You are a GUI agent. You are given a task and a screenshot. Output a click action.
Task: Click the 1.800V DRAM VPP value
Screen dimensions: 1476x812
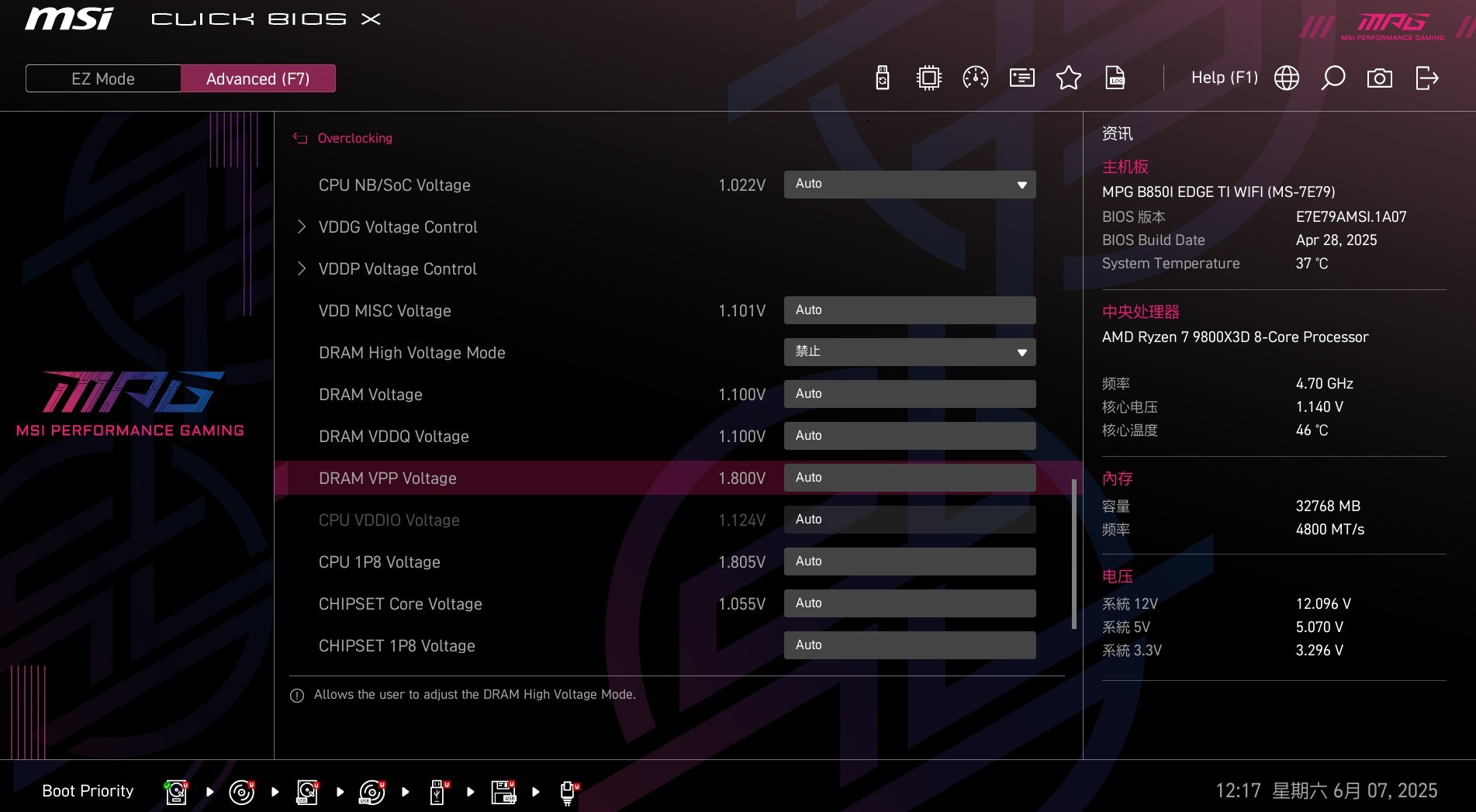(741, 479)
